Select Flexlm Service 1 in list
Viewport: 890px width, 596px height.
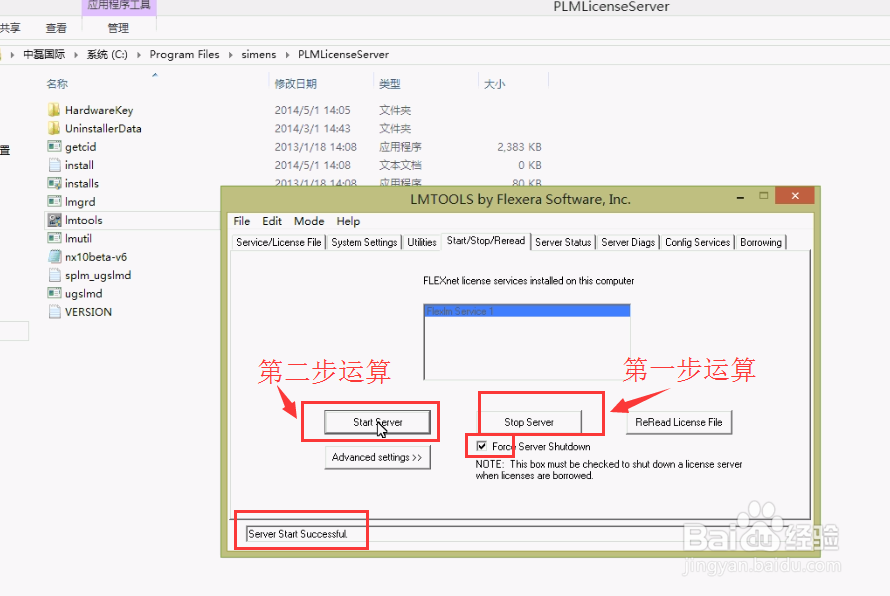527,311
